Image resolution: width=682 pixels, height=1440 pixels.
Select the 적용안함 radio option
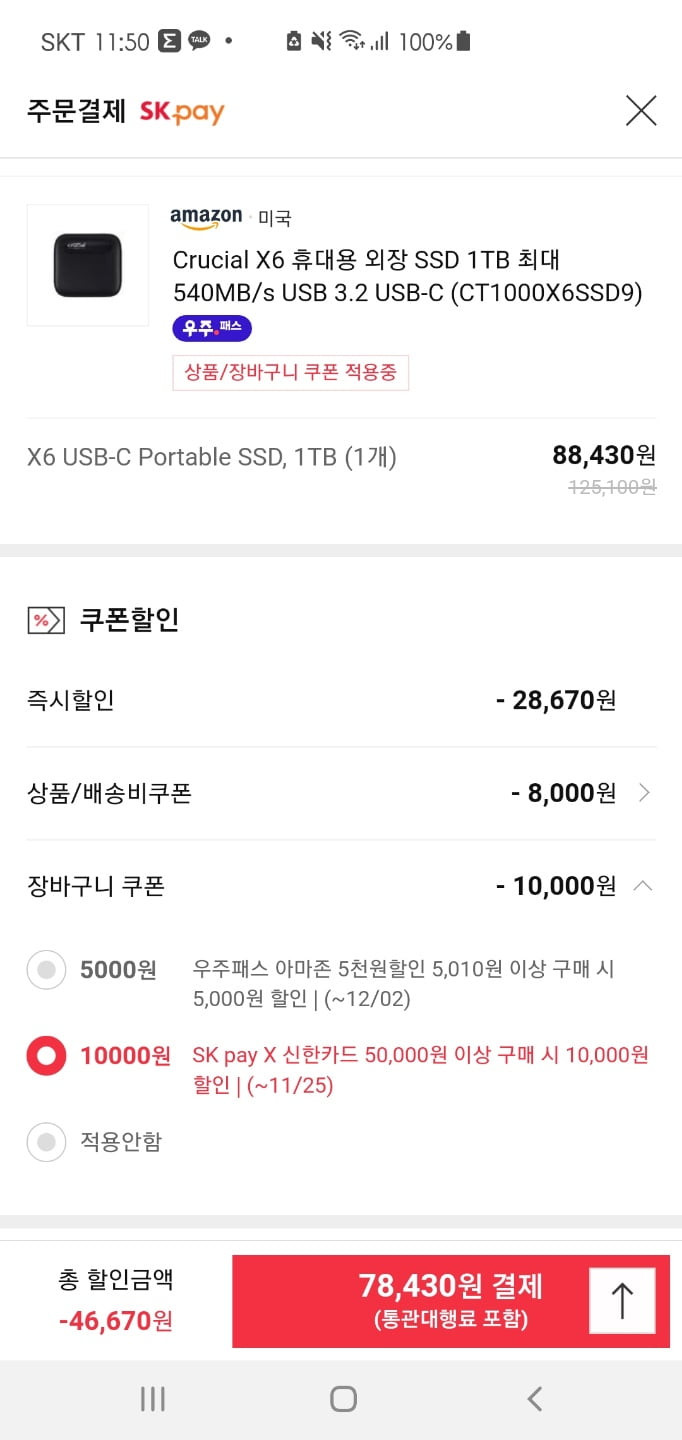pyautogui.click(x=46, y=1142)
